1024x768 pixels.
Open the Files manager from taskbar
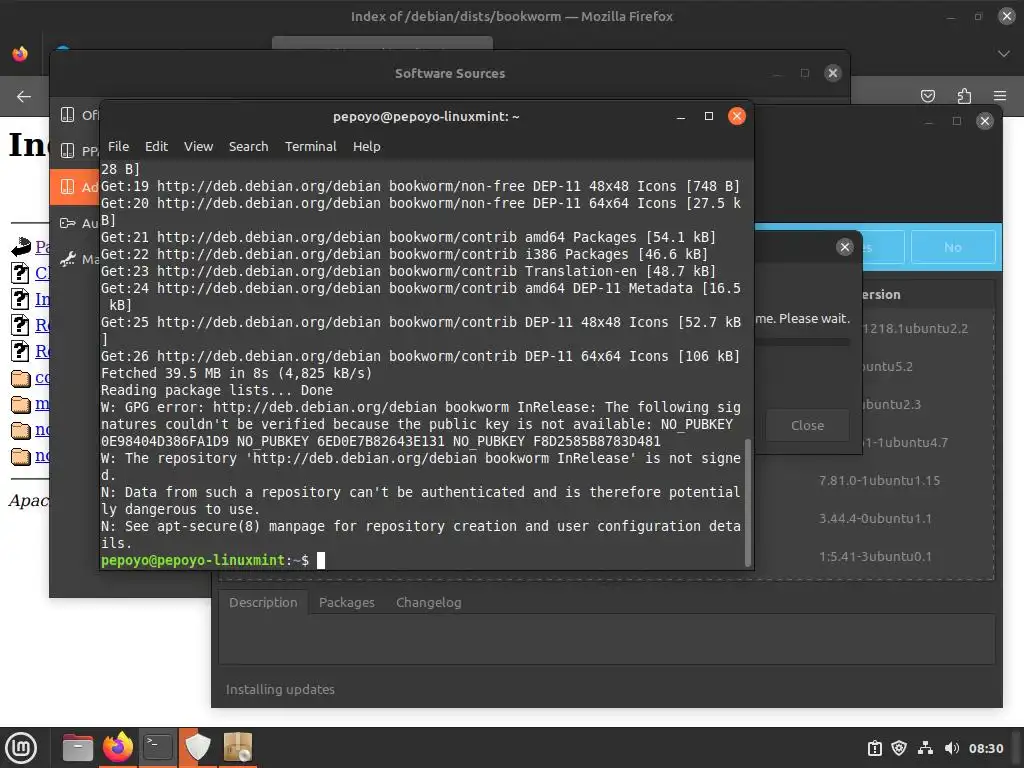pos(78,747)
